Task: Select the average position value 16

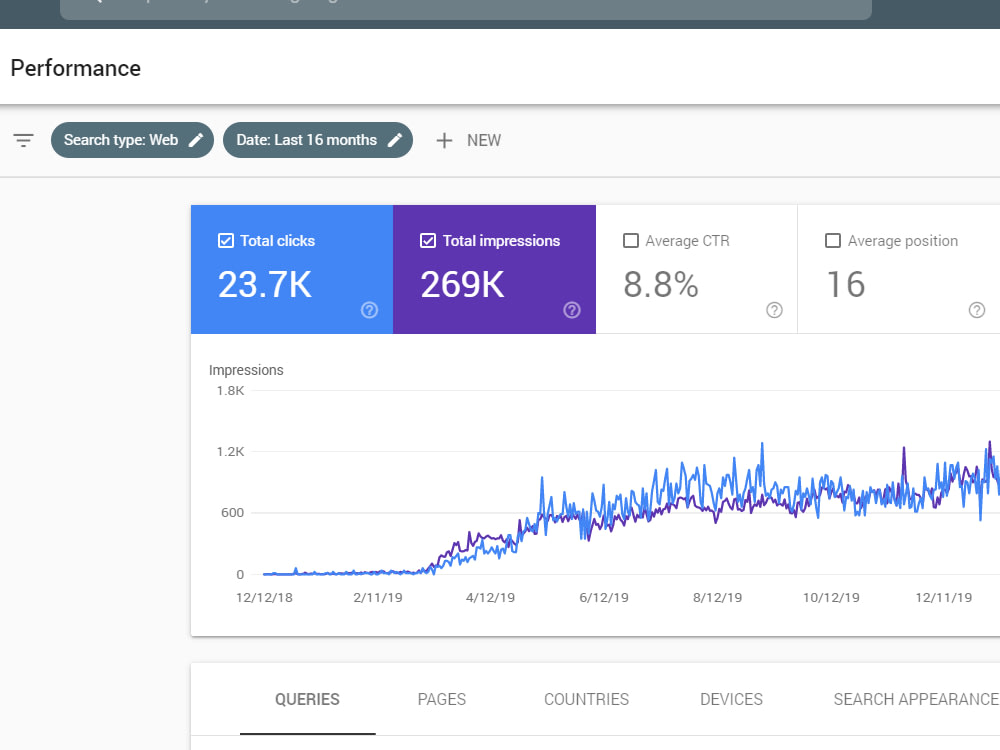Action: [x=846, y=284]
